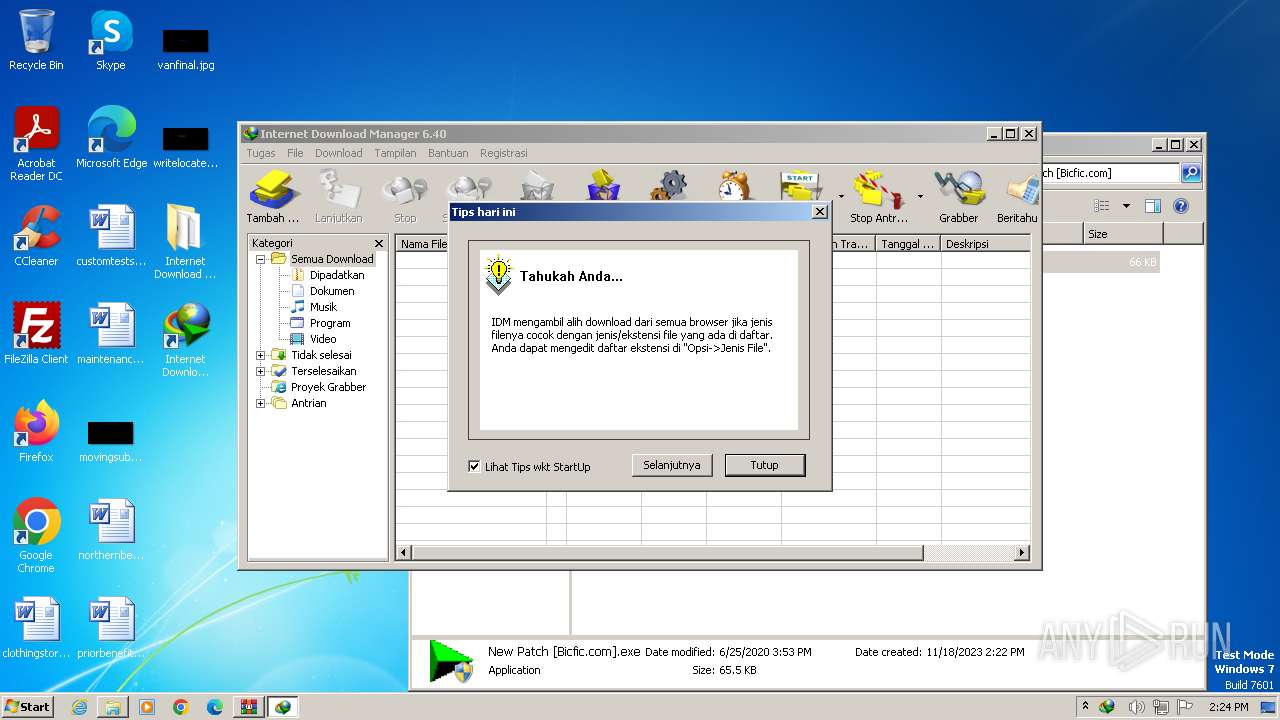Click the Selanjutnya button
Image resolution: width=1280 pixels, height=720 pixels.
(x=672, y=465)
